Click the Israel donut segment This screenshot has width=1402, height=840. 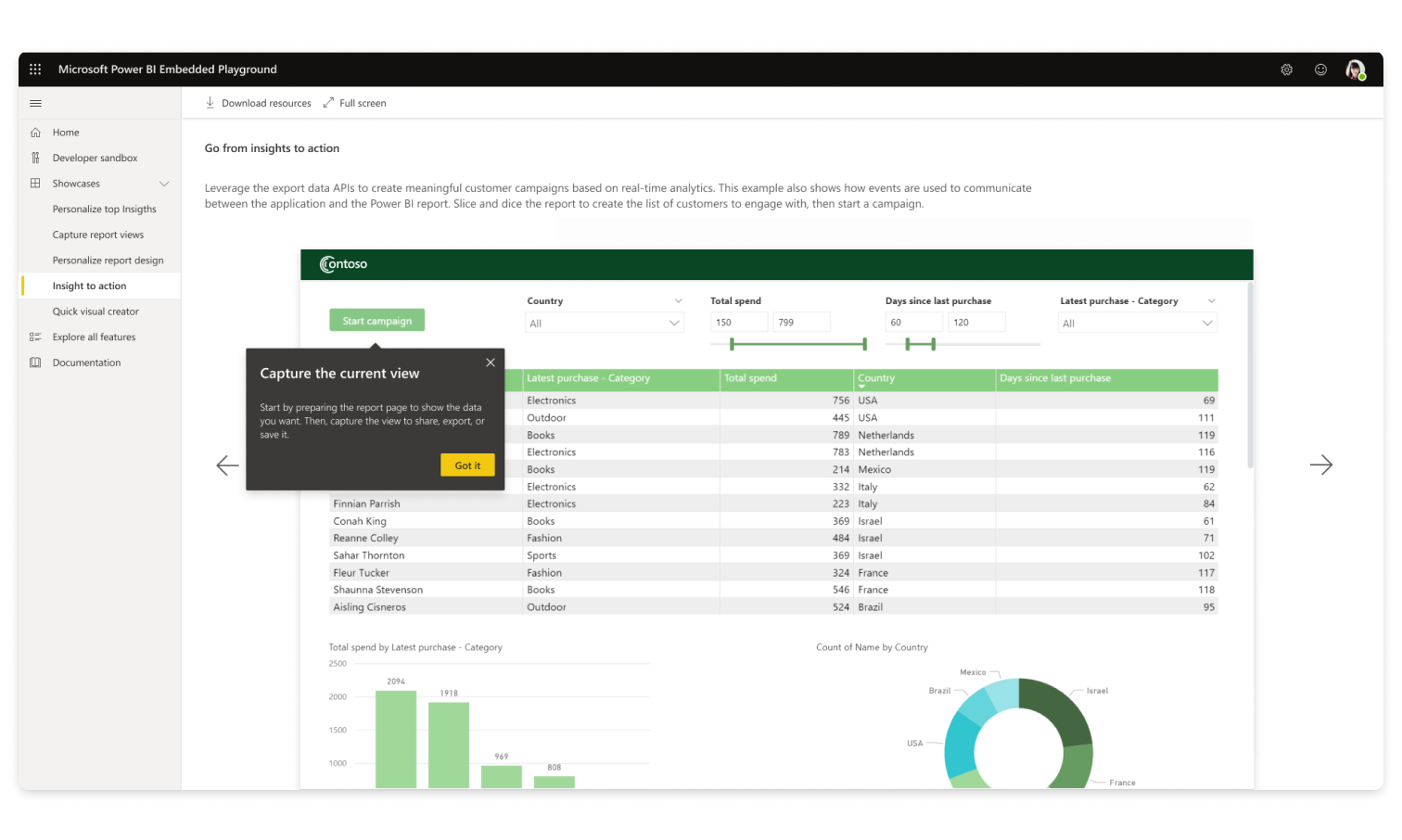pos(1062,707)
